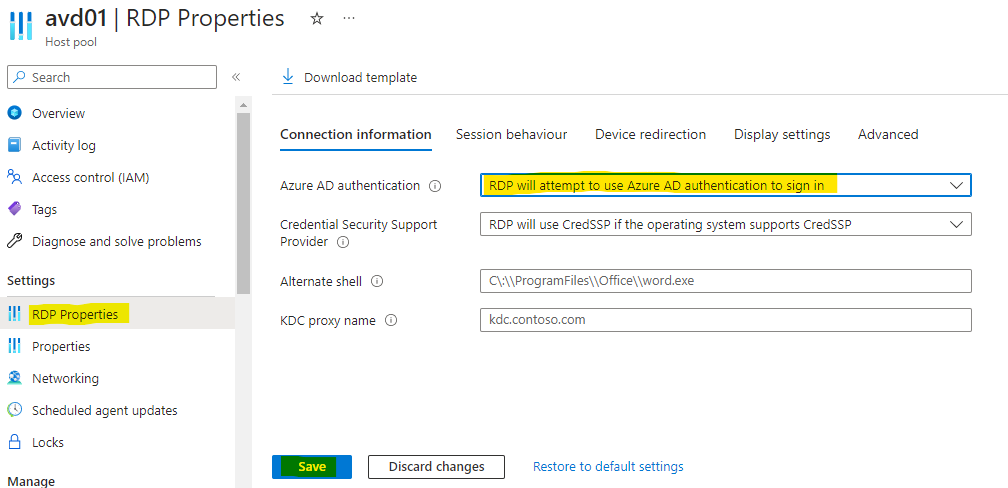Click the Download template label
The height and width of the screenshot is (488, 1008).
[361, 77]
